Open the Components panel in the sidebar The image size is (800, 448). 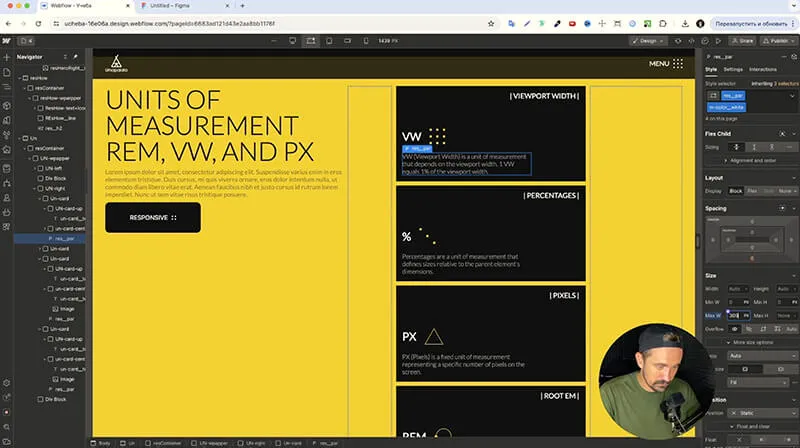pos(7,106)
